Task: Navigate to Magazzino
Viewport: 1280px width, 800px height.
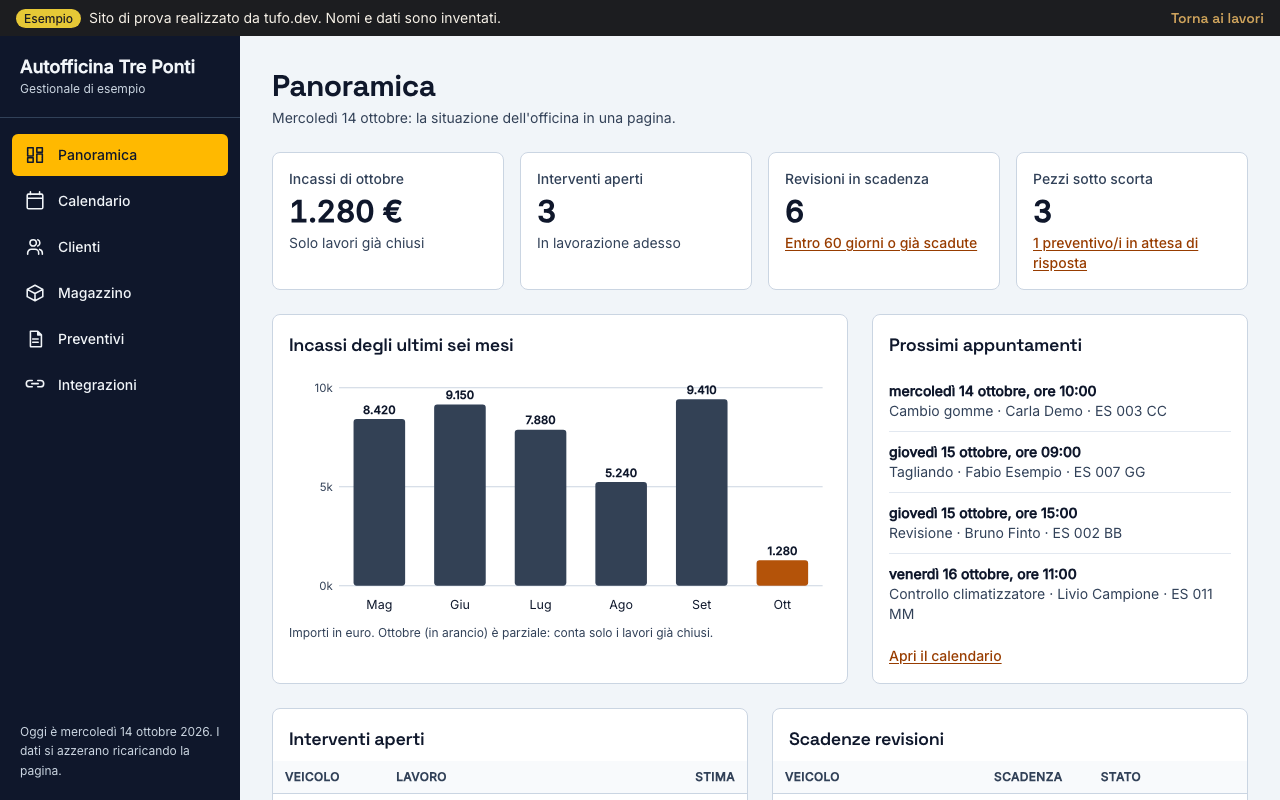Action: point(120,293)
